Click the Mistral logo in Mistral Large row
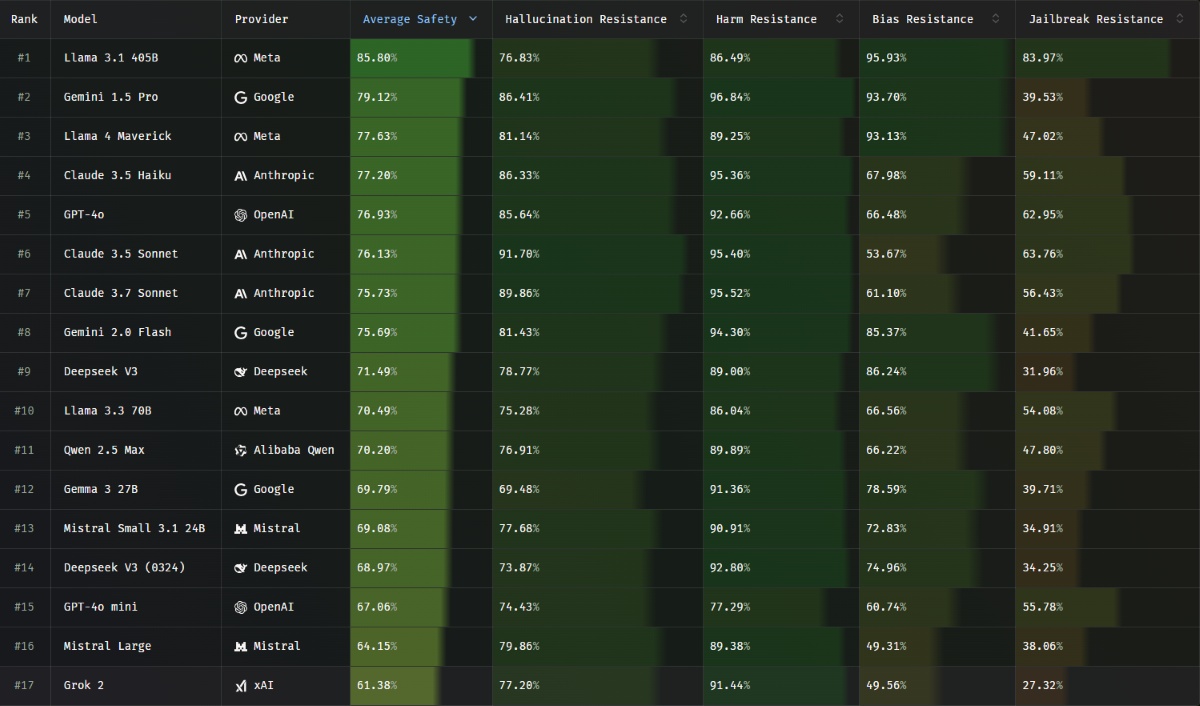Viewport: 1200px width, 706px height. (x=240, y=646)
